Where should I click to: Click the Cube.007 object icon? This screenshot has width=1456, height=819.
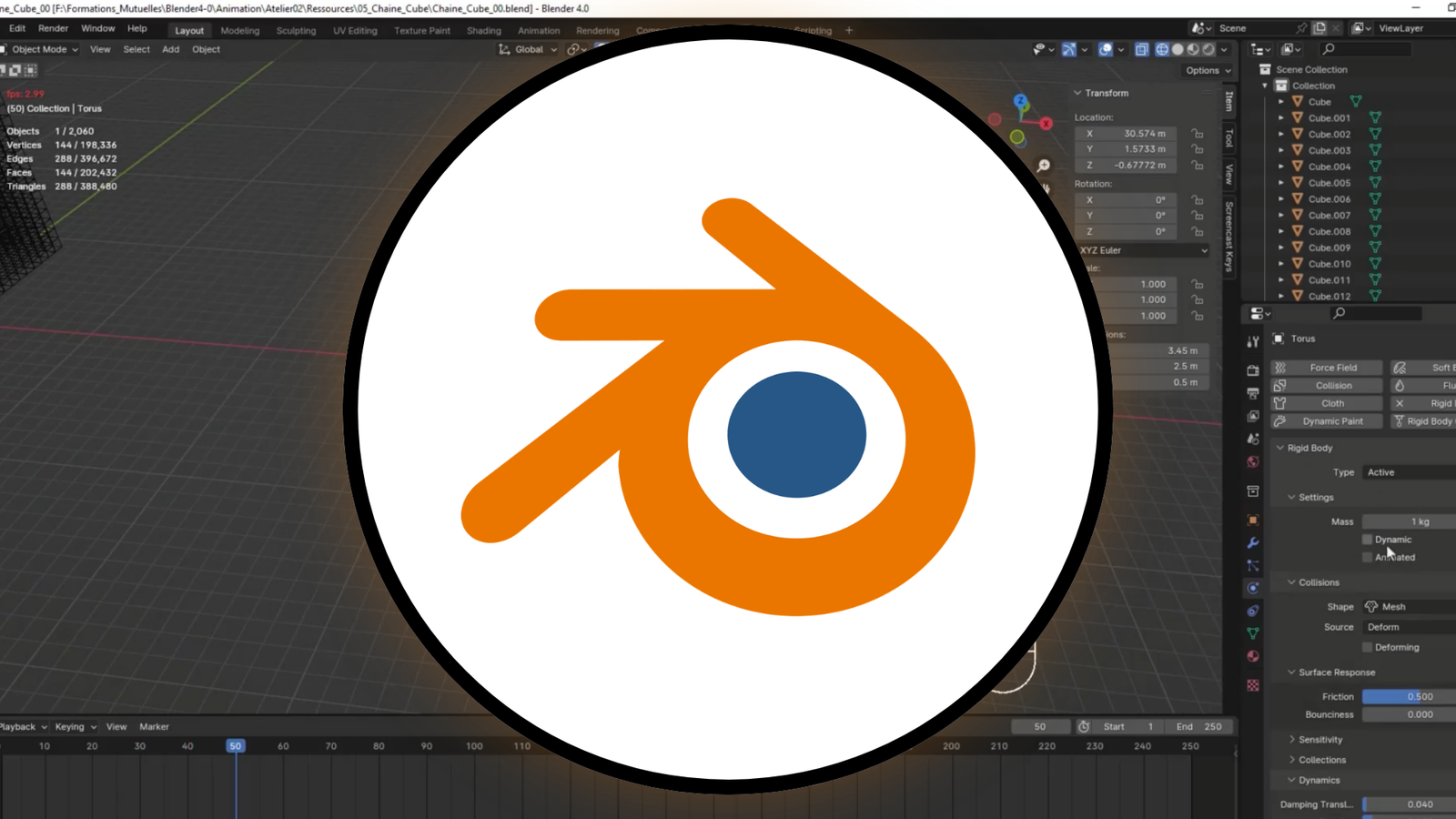pyautogui.click(x=1298, y=215)
